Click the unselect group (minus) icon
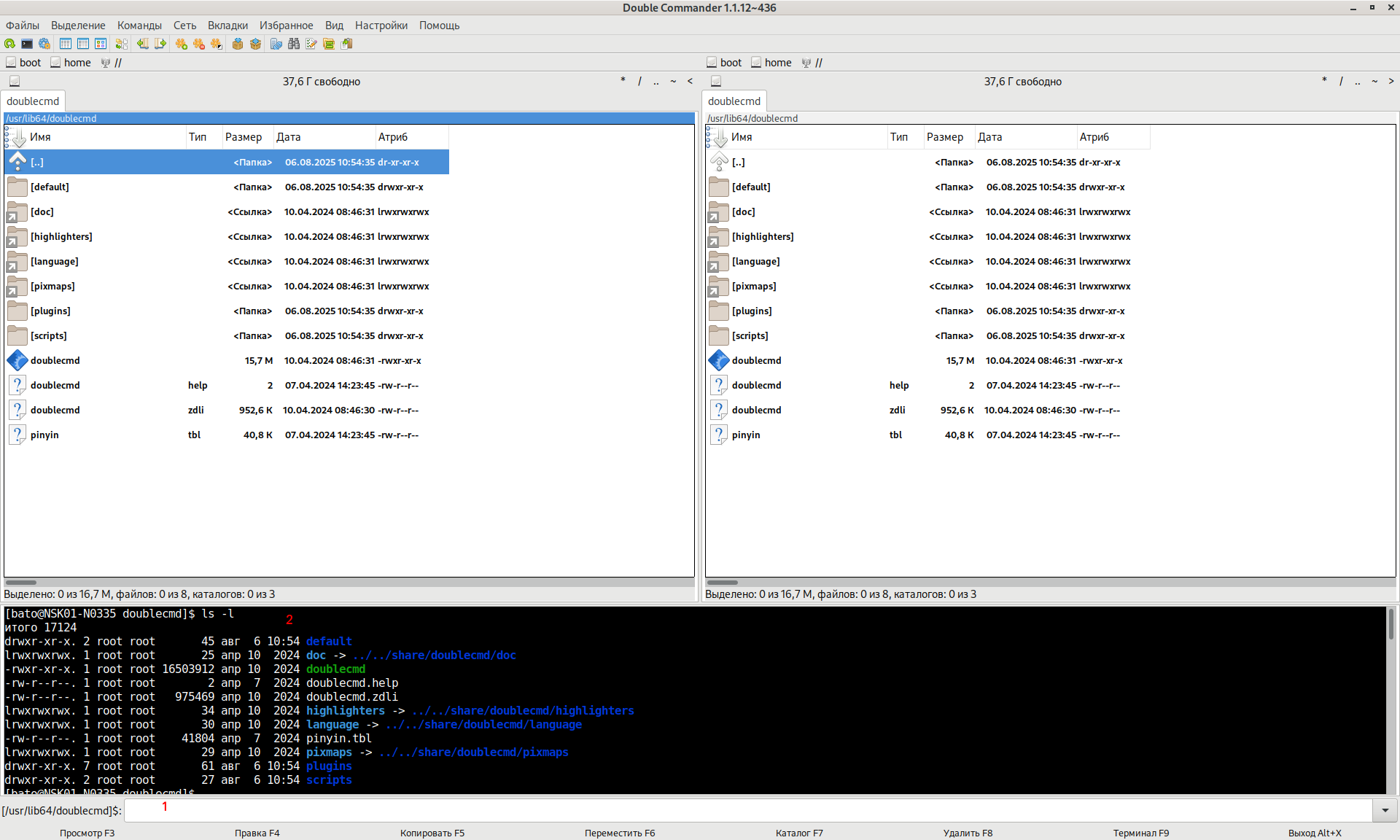The image size is (1400, 840). (x=199, y=44)
